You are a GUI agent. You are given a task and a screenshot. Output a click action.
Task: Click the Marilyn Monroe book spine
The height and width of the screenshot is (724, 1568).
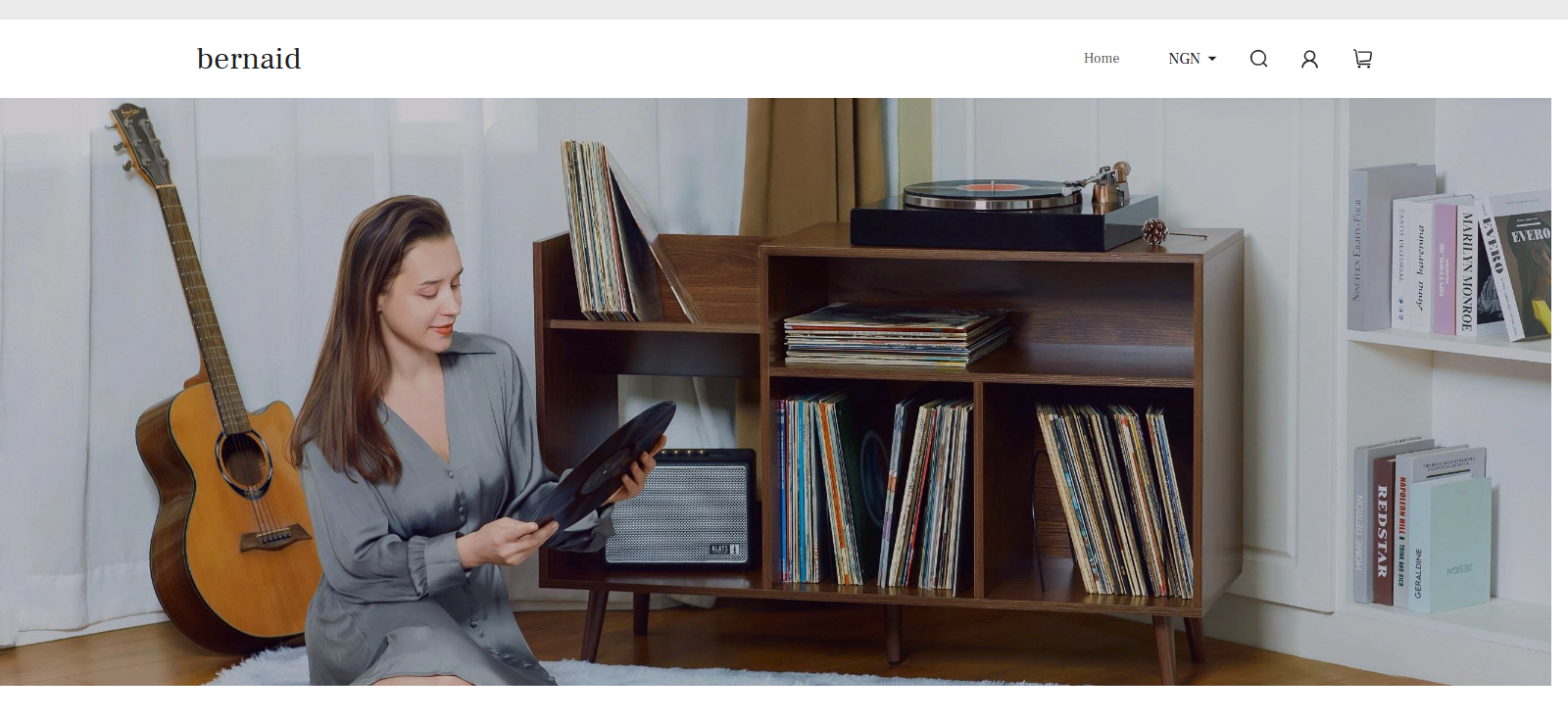pos(1467,269)
